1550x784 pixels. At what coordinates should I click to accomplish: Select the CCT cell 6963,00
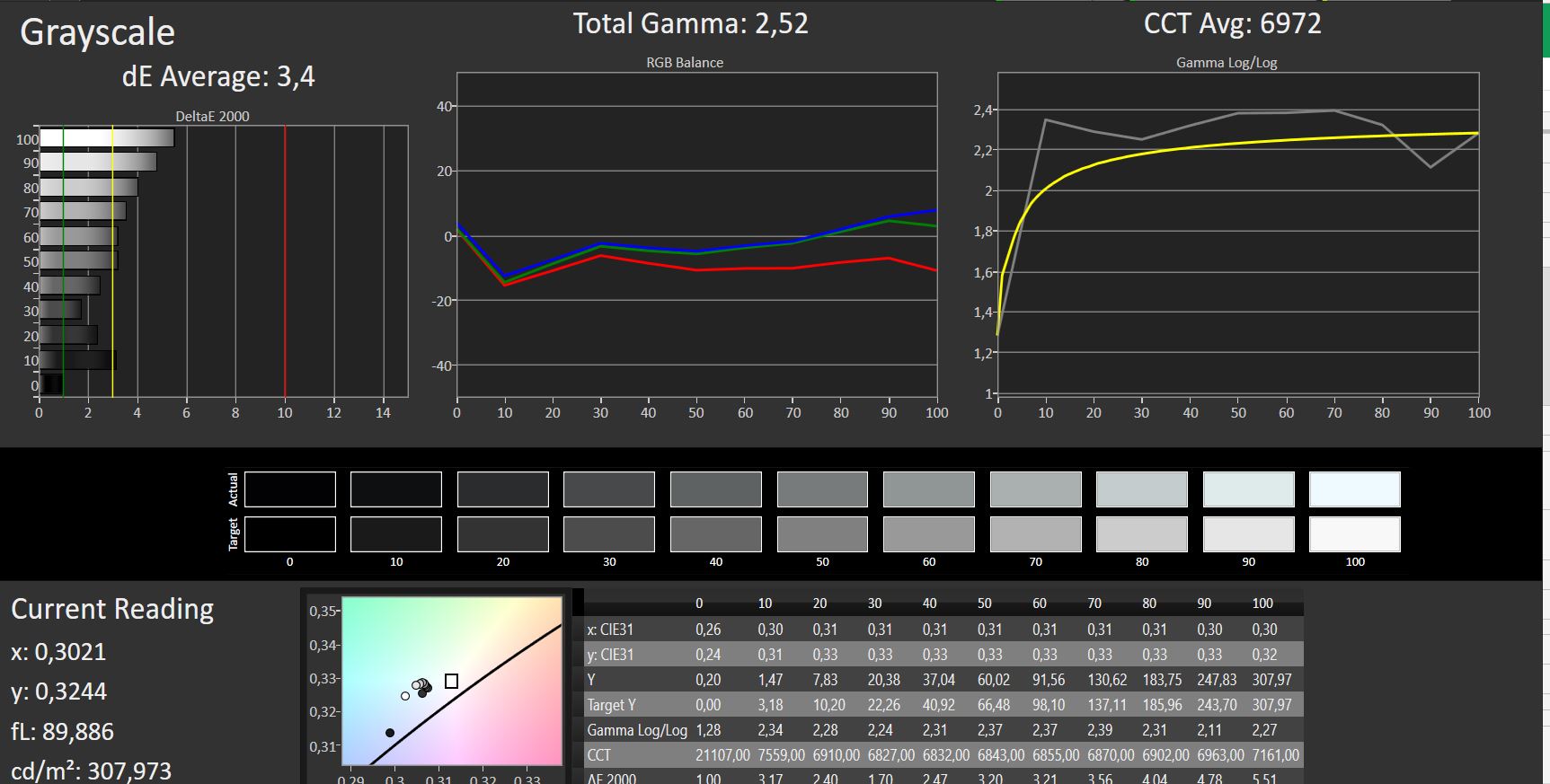point(1220,755)
